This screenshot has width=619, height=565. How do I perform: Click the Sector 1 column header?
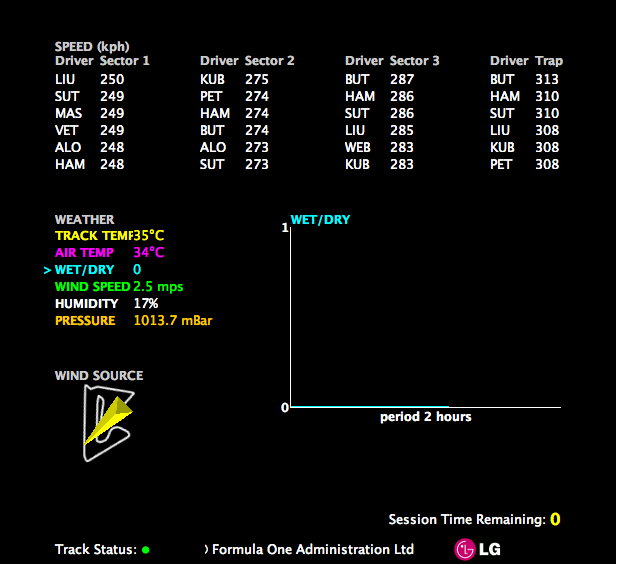(125, 61)
